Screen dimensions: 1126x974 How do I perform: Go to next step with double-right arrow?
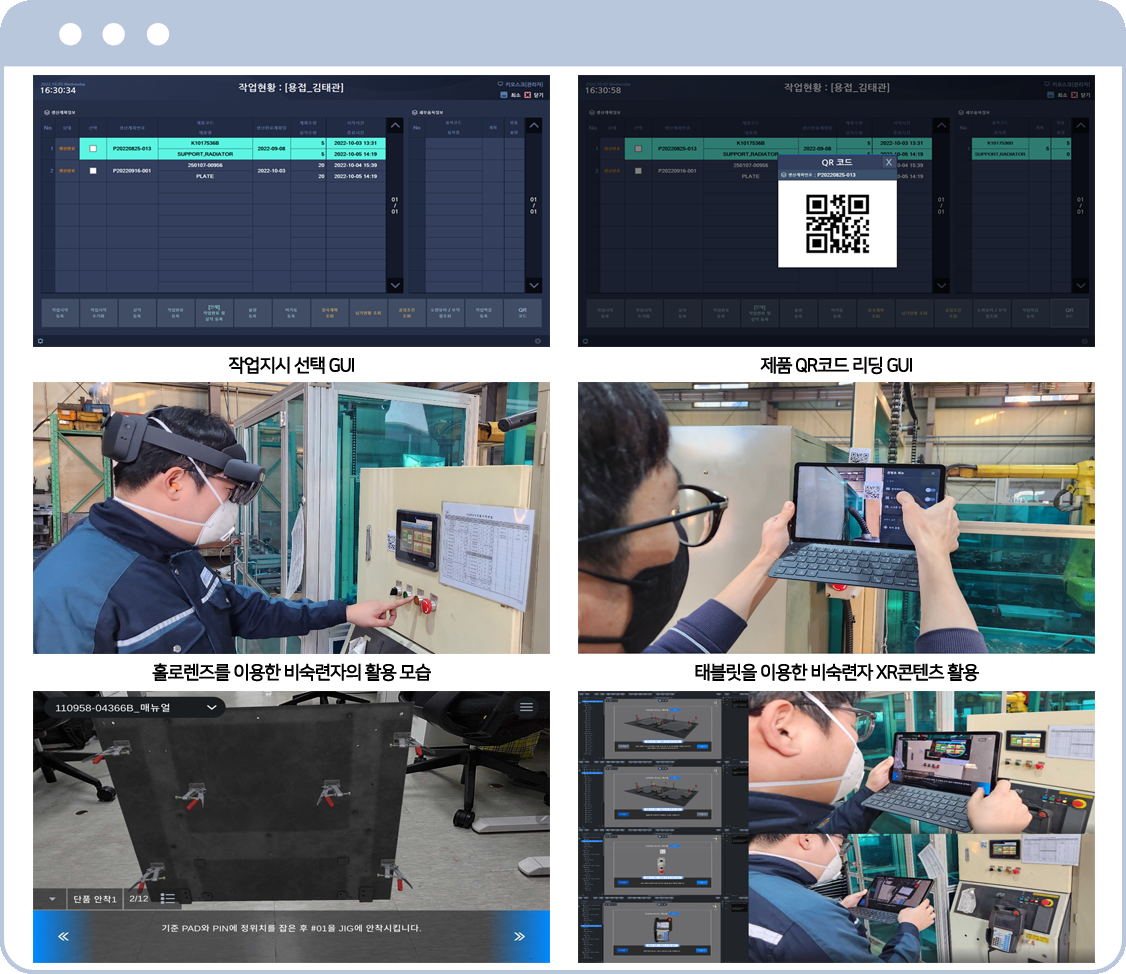(x=519, y=936)
